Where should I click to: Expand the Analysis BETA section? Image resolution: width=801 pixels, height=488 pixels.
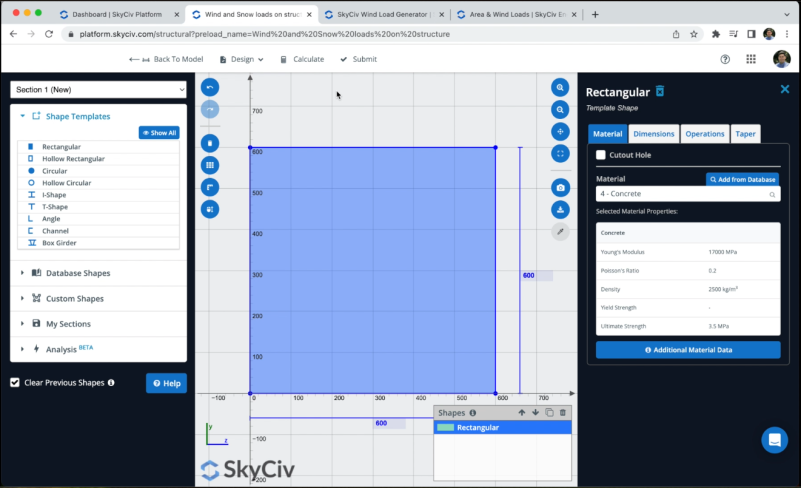(63, 349)
